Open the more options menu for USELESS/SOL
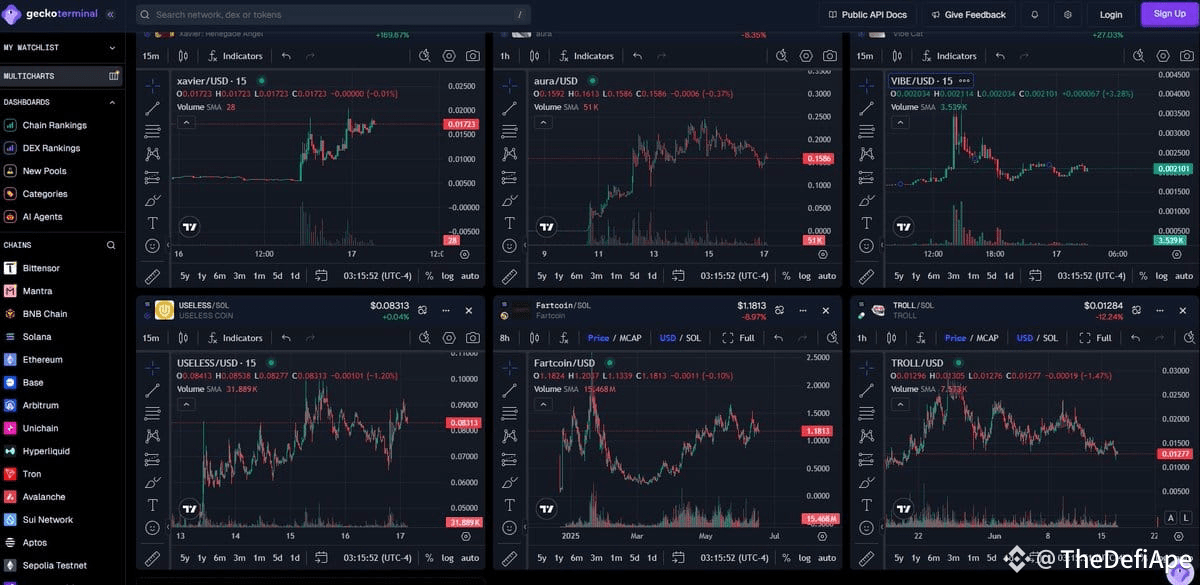 (446, 311)
